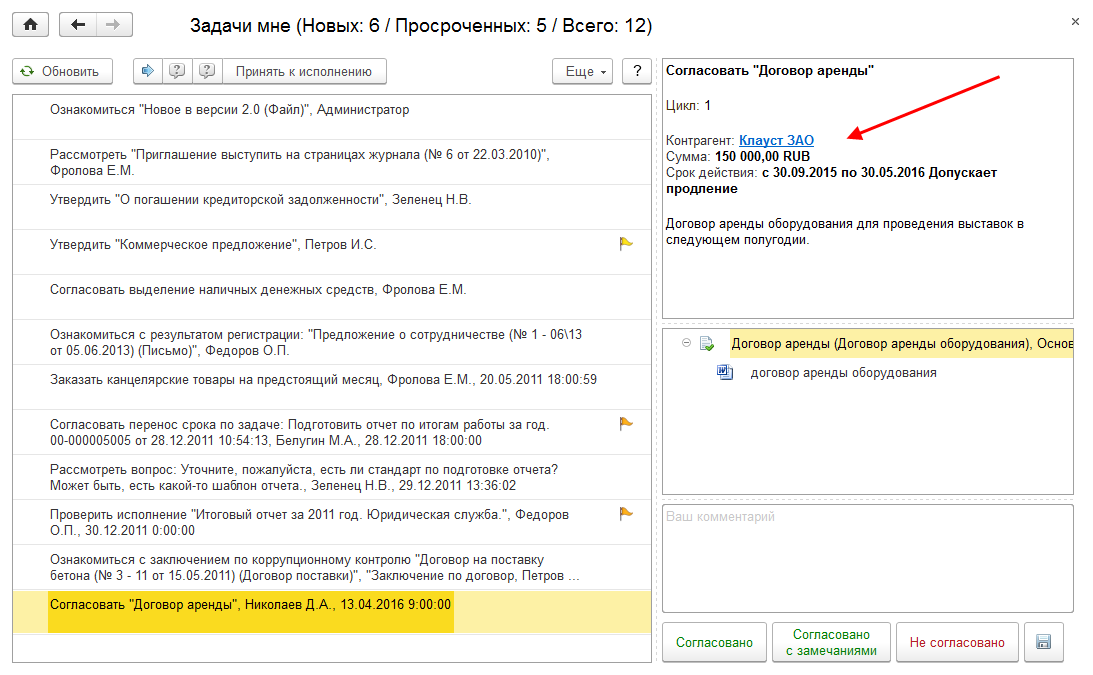Toggle flag on "Согласовать перенос срока" task
The width and height of the screenshot is (1093, 675).
tap(626, 424)
